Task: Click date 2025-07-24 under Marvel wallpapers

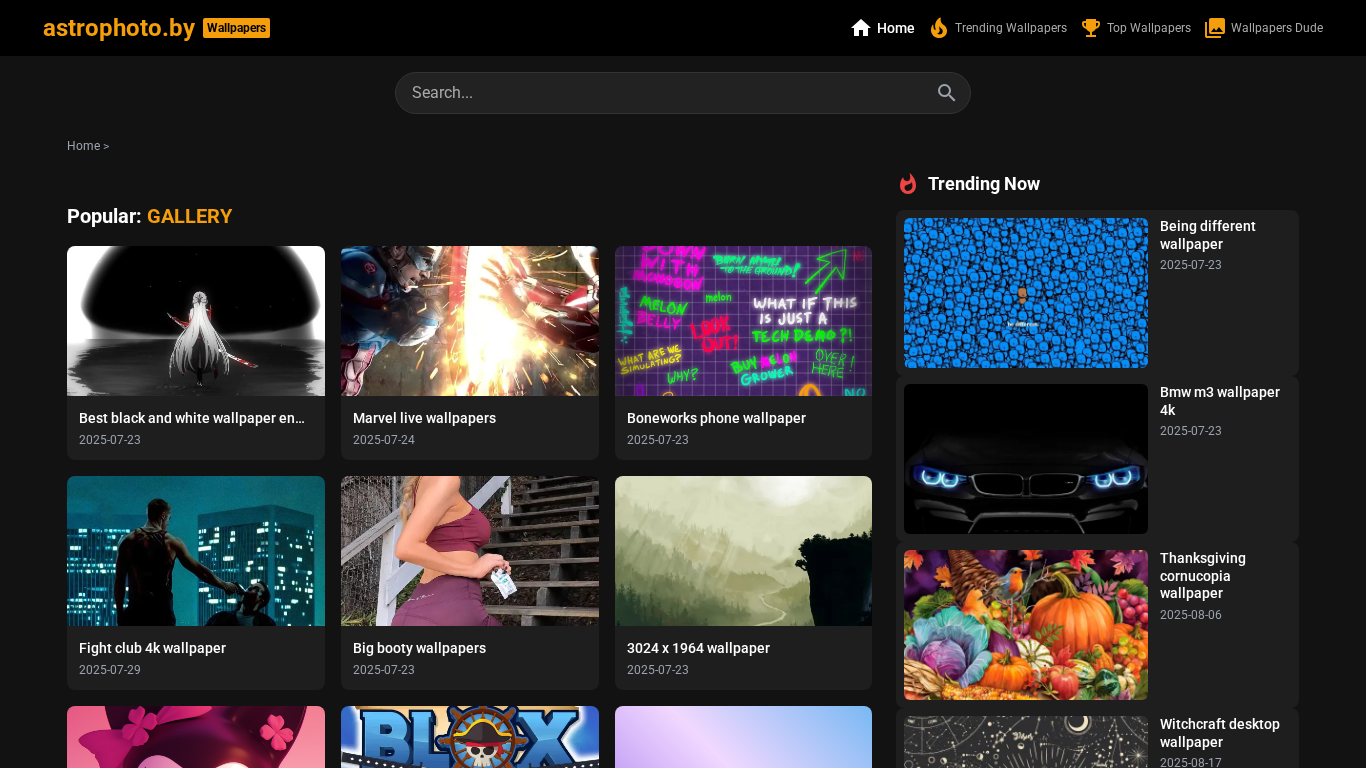Action: click(384, 440)
